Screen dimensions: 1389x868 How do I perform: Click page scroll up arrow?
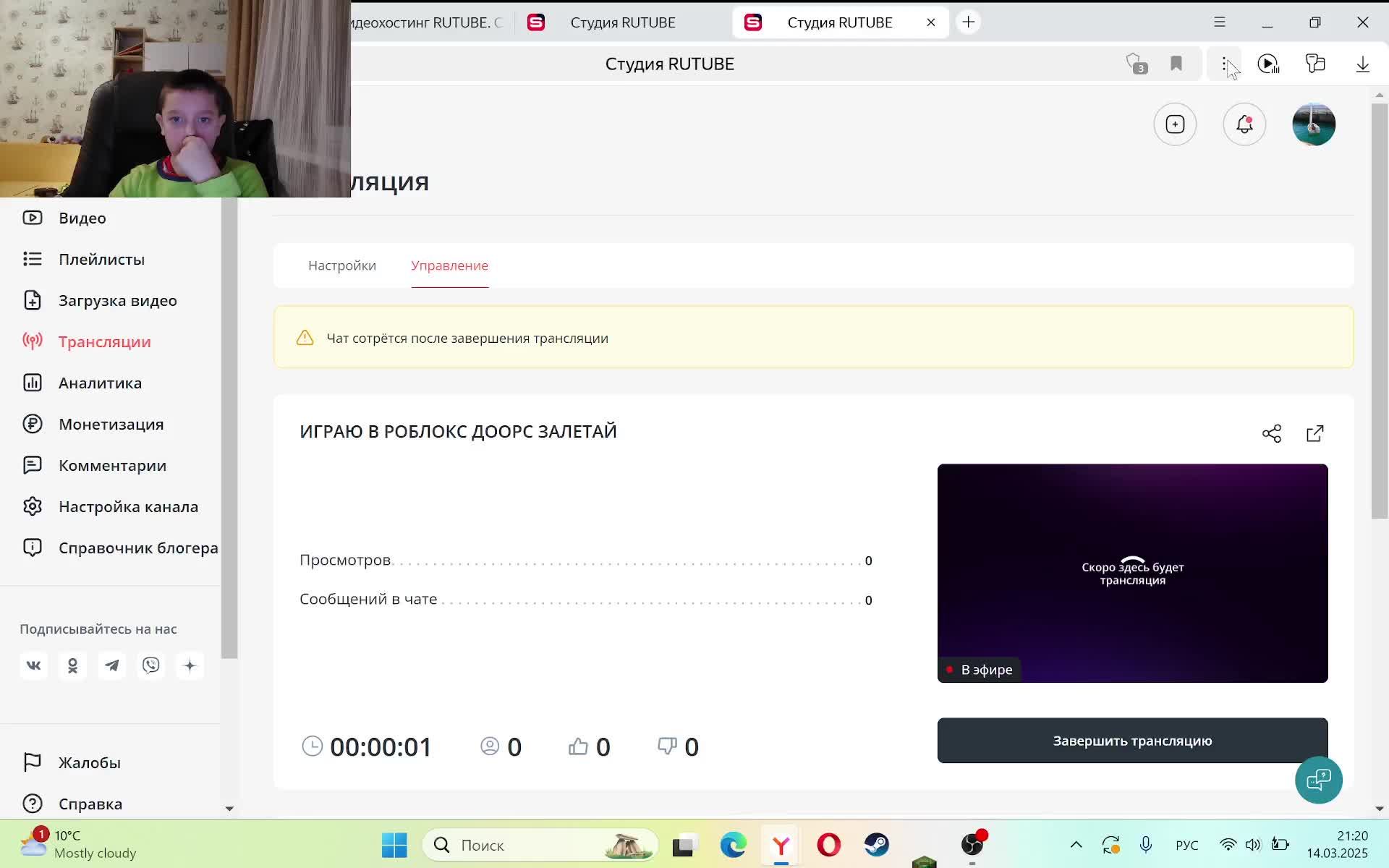(x=1380, y=95)
